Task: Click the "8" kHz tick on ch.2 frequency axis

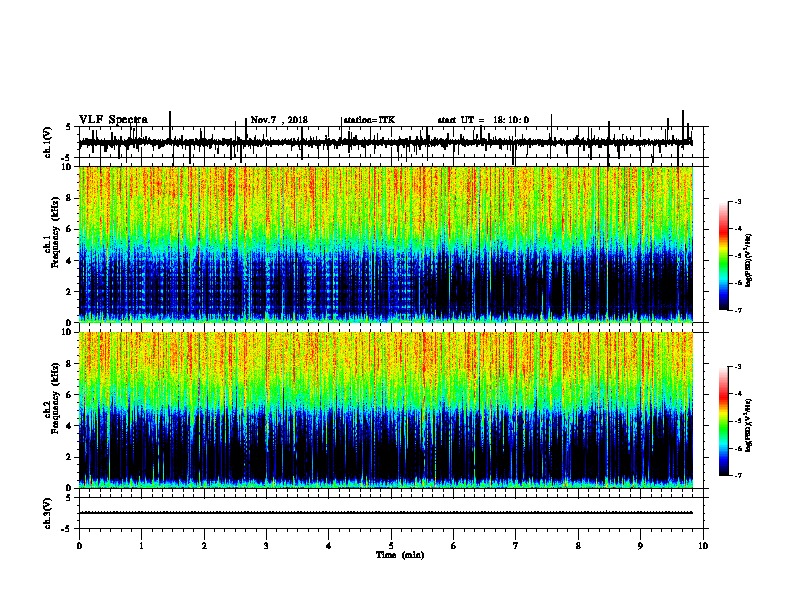Action: click(x=69, y=364)
